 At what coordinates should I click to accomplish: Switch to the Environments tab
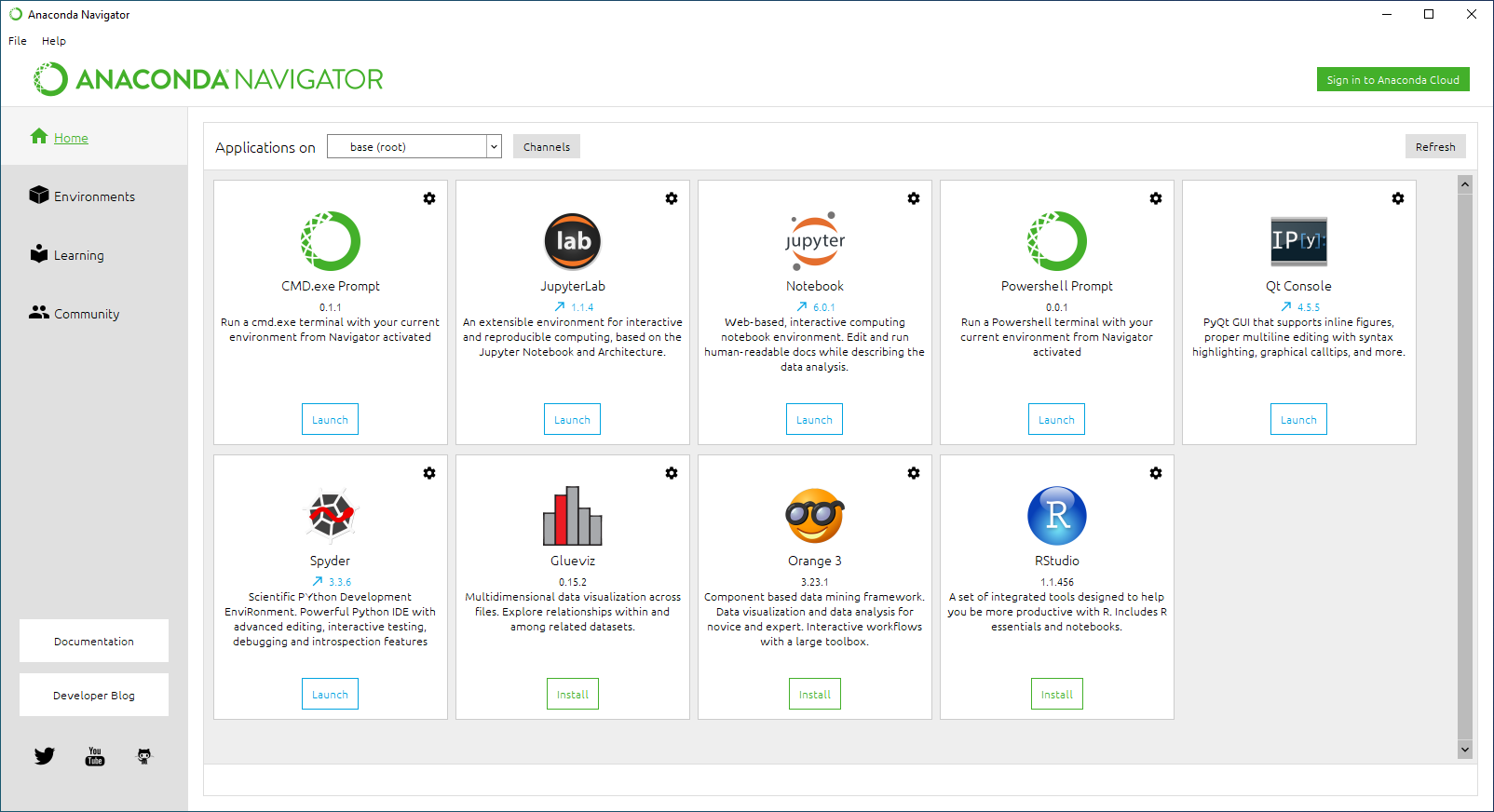(94, 196)
